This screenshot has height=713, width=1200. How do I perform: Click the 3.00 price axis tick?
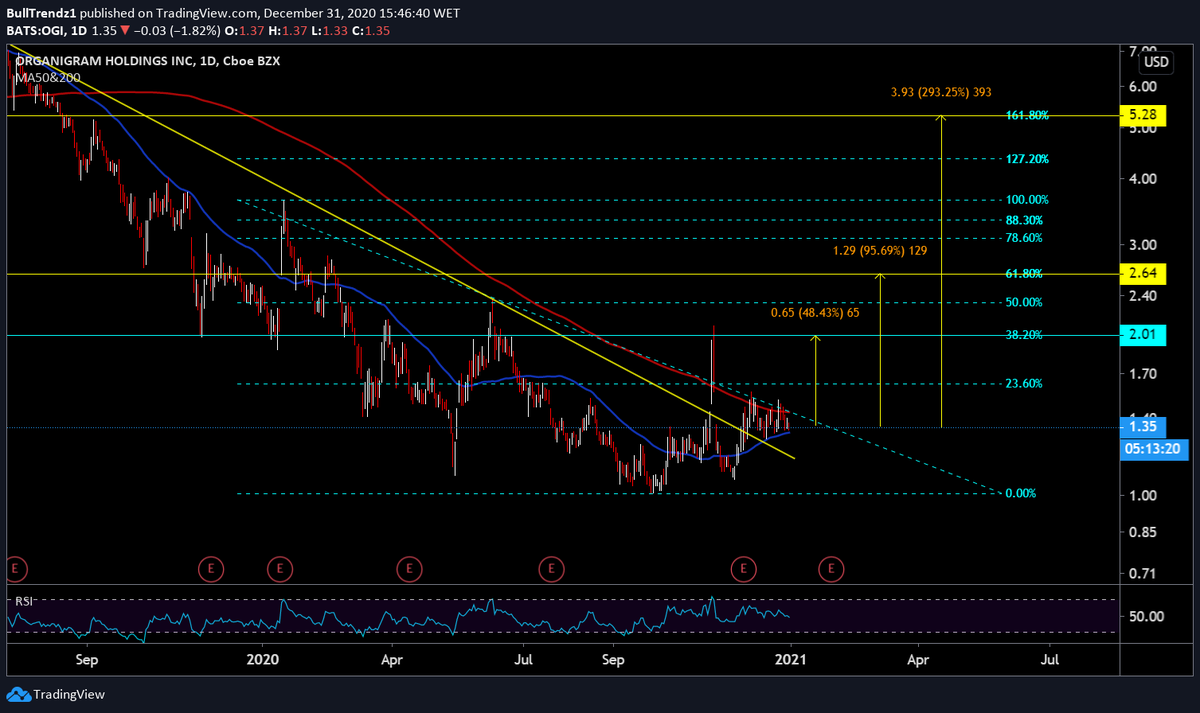[x=1142, y=245]
